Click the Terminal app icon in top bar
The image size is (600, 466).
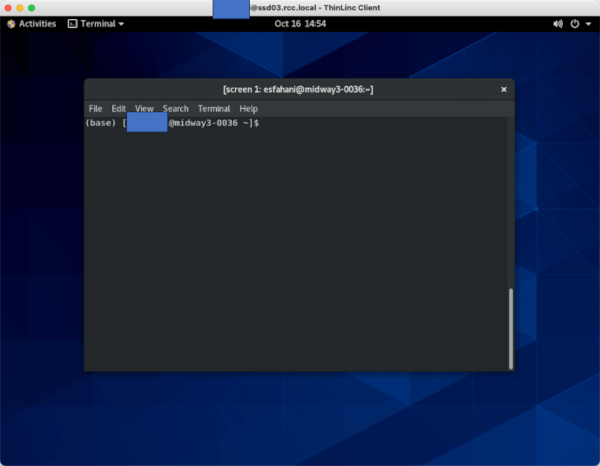(x=73, y=23)
